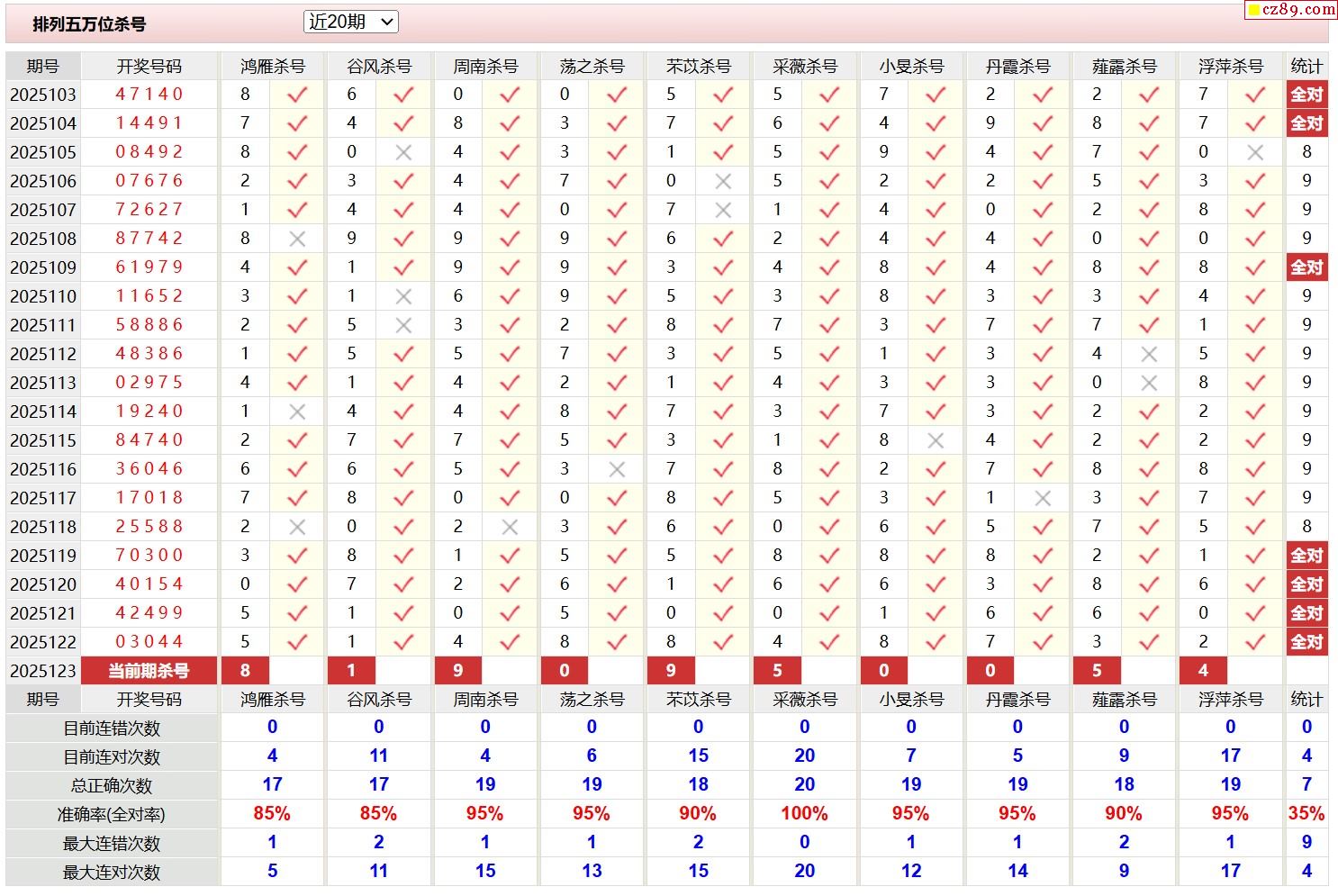Click gray cross for 荡之杀号 in row 2025116
The width and height of the screenshot is (1338, 896).
pyautogui.click(x=617, y=469)
